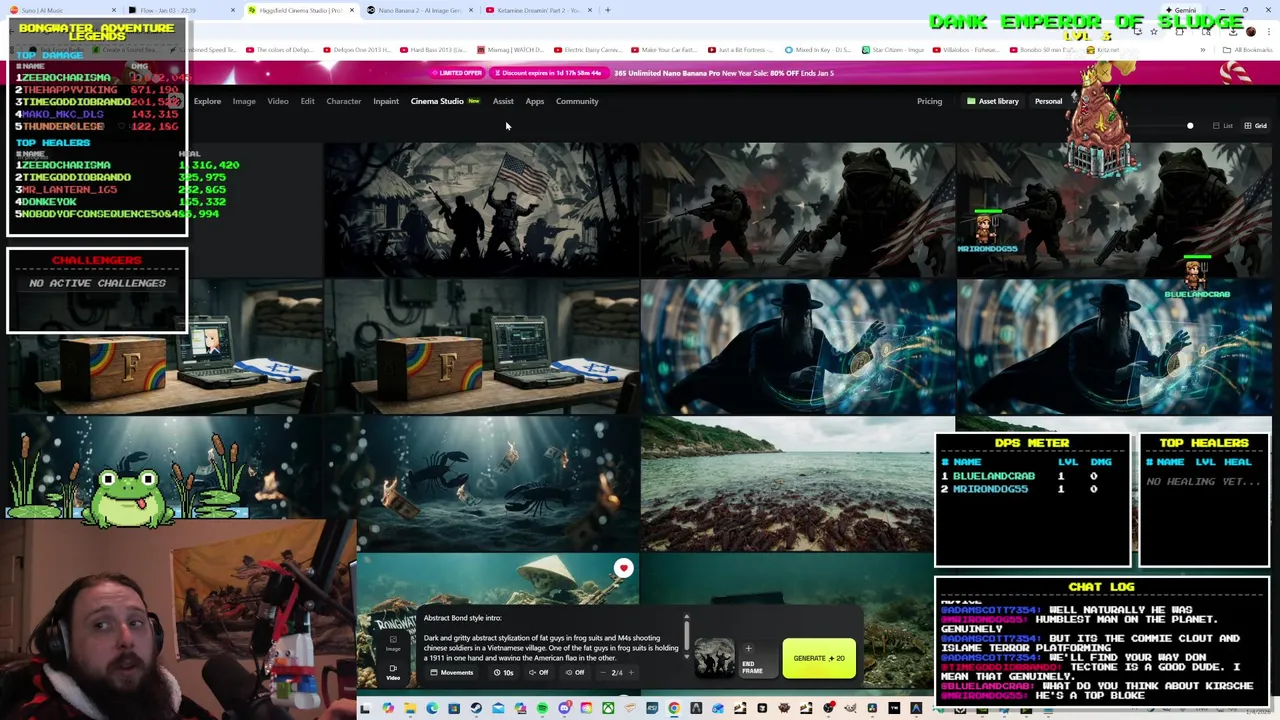Switch gallery to List view

[x=1223, y=126]
